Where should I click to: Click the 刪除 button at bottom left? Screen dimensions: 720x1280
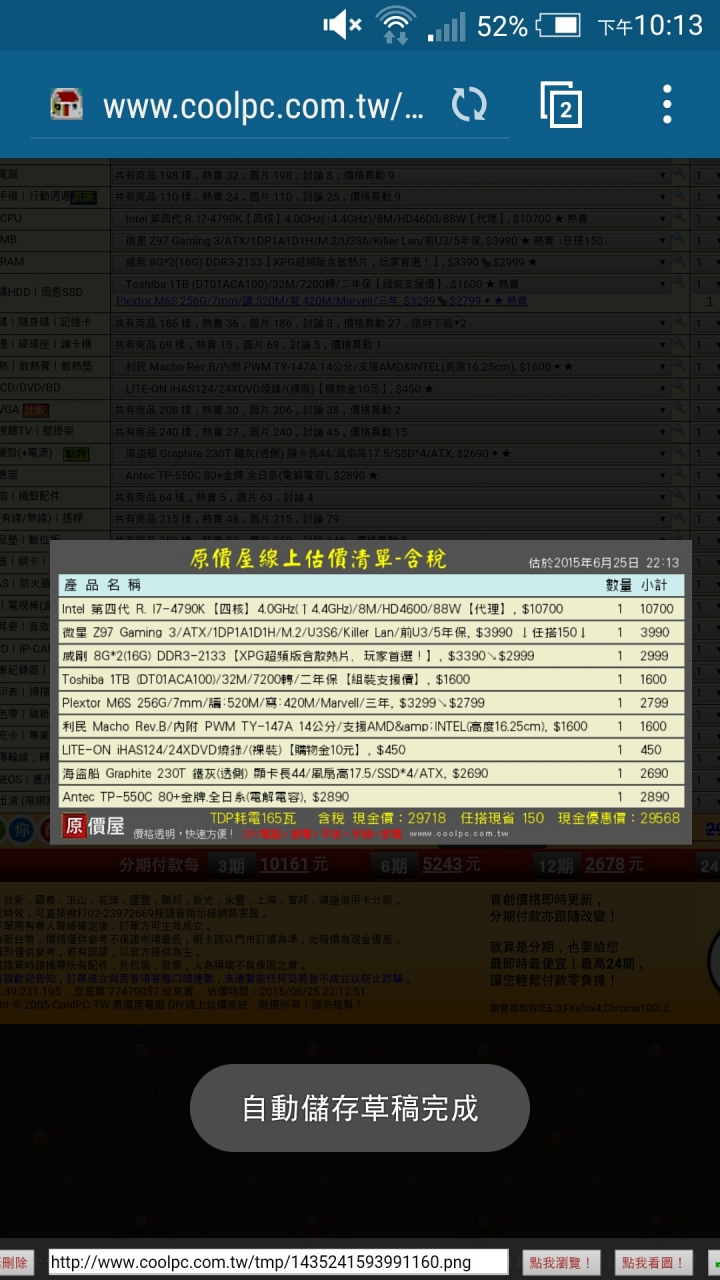(x=16, y=1263)
